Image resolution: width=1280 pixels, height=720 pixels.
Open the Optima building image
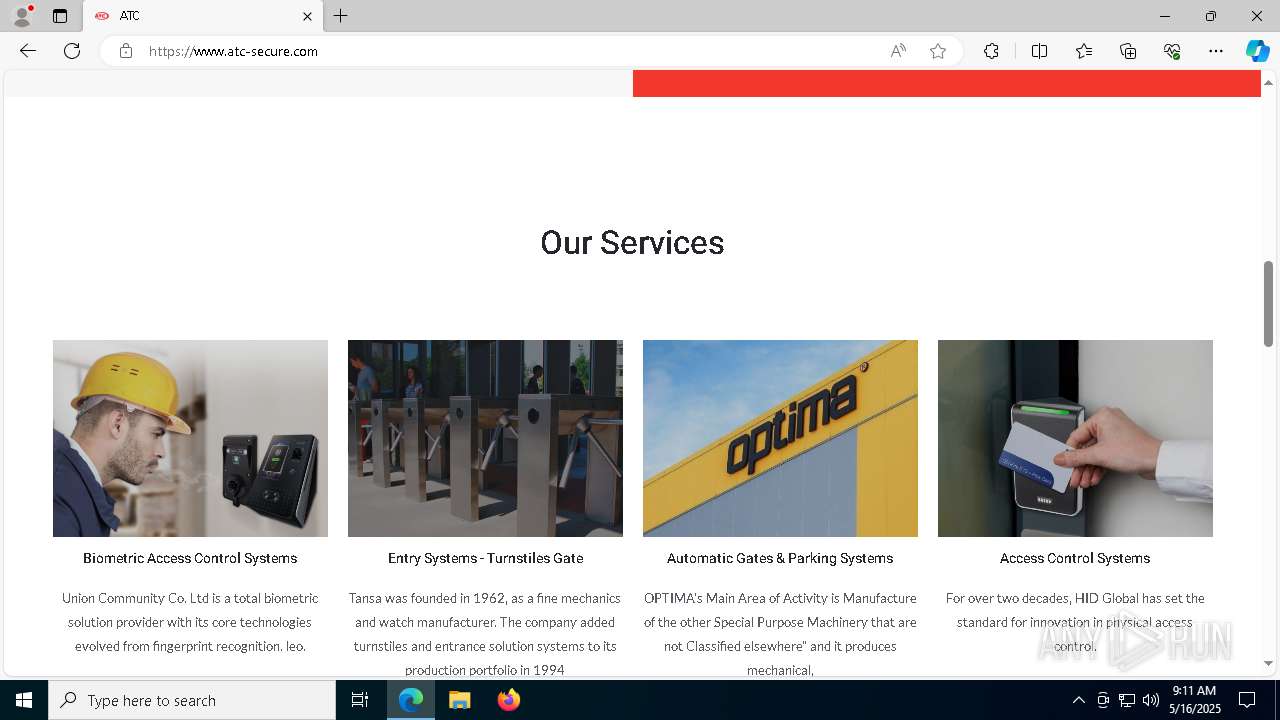[780, 438]
